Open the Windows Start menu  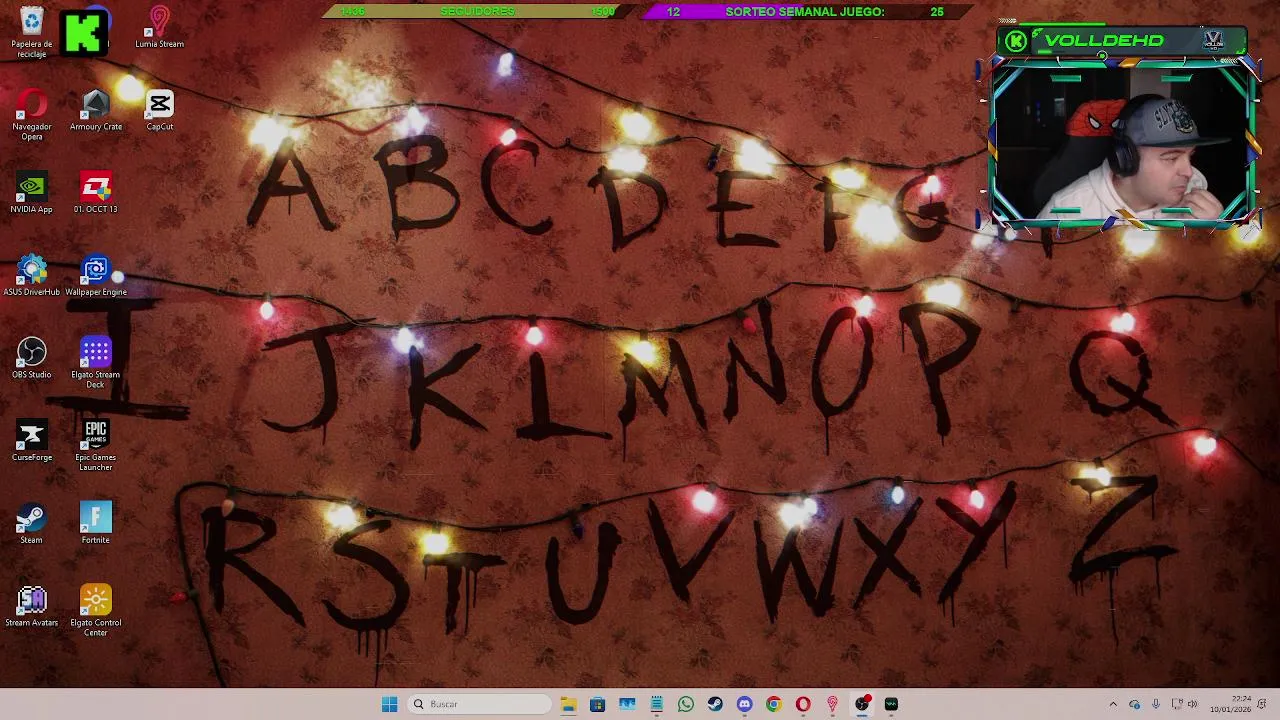[x=389, y=704]
